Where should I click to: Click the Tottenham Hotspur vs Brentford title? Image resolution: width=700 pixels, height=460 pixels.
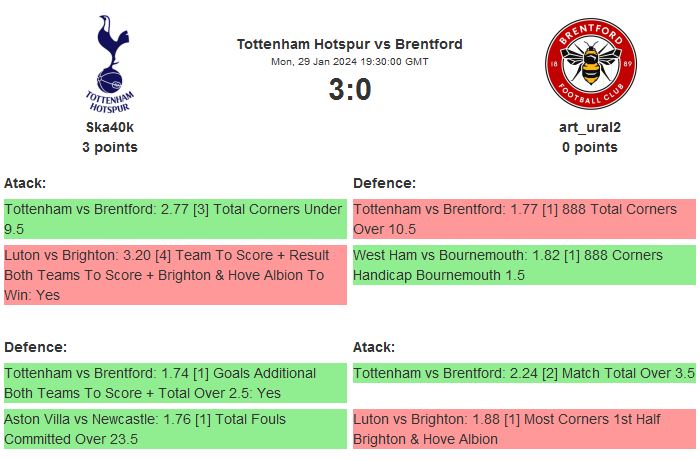(349, 44)
